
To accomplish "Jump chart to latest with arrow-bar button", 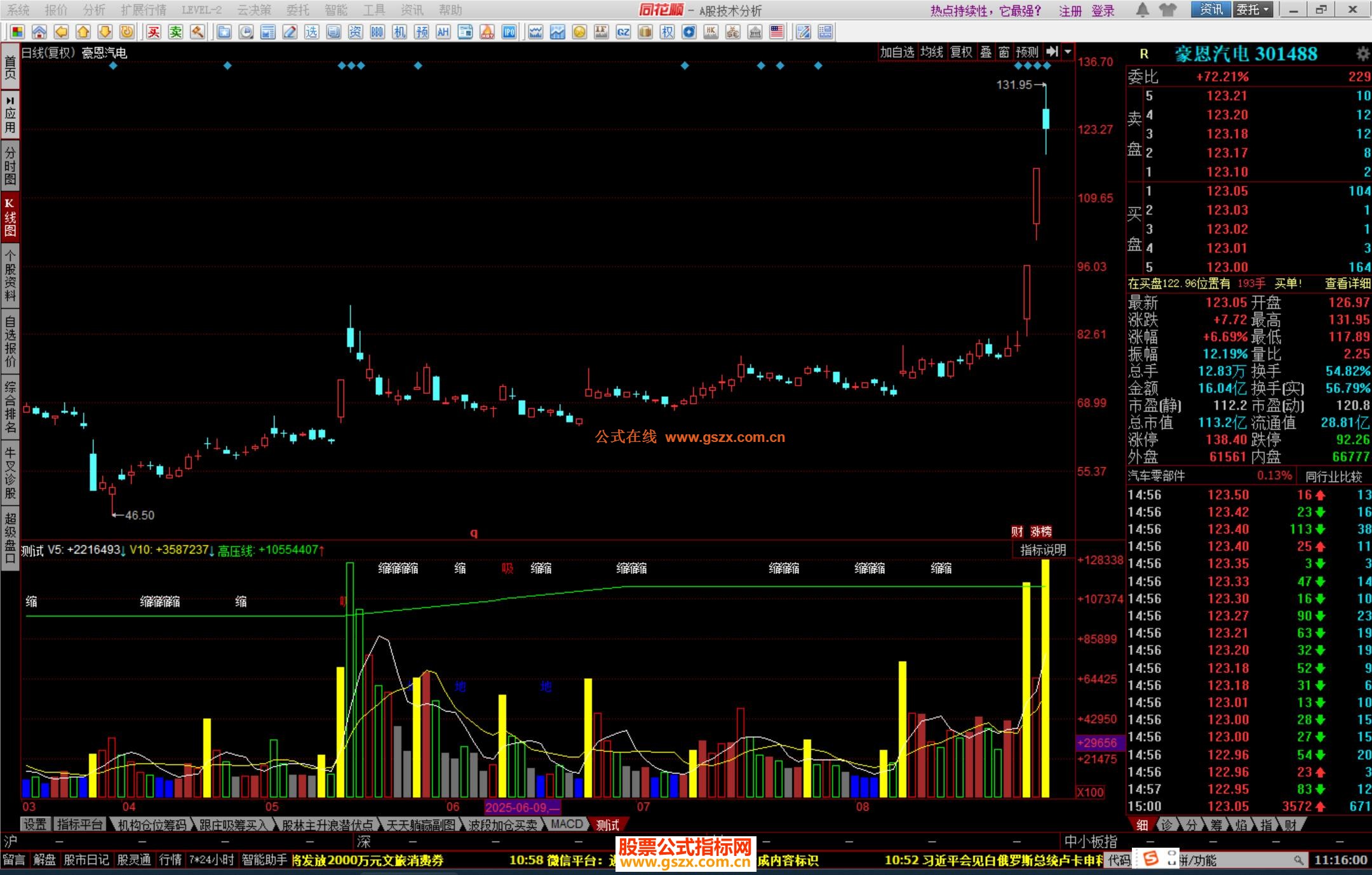I will coord(1052,52).
